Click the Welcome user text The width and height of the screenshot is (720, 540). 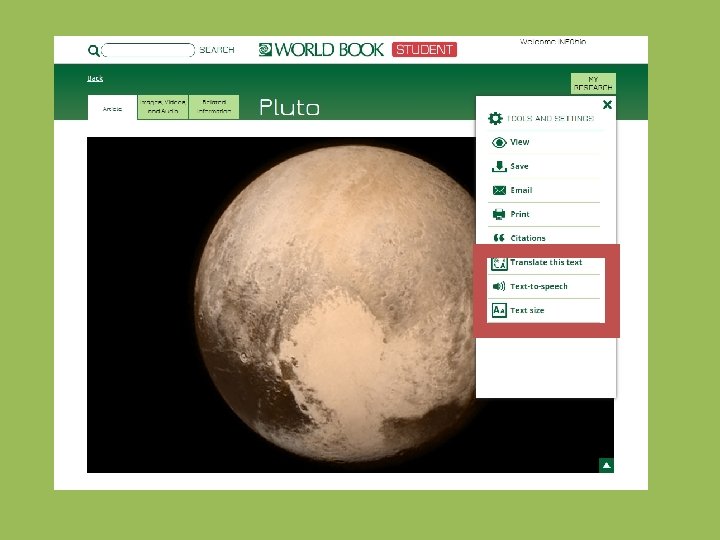[x=553, y=41]
